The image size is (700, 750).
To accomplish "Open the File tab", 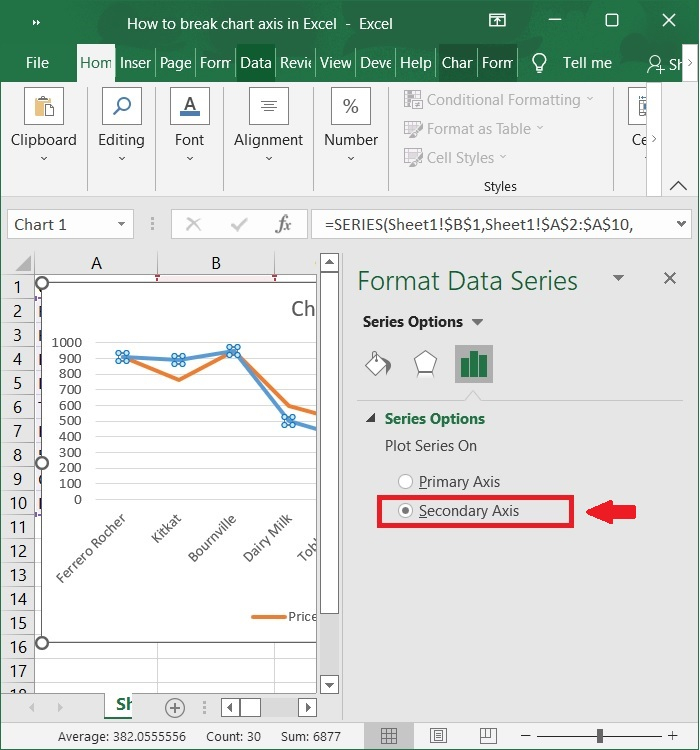I will point(37,63).
